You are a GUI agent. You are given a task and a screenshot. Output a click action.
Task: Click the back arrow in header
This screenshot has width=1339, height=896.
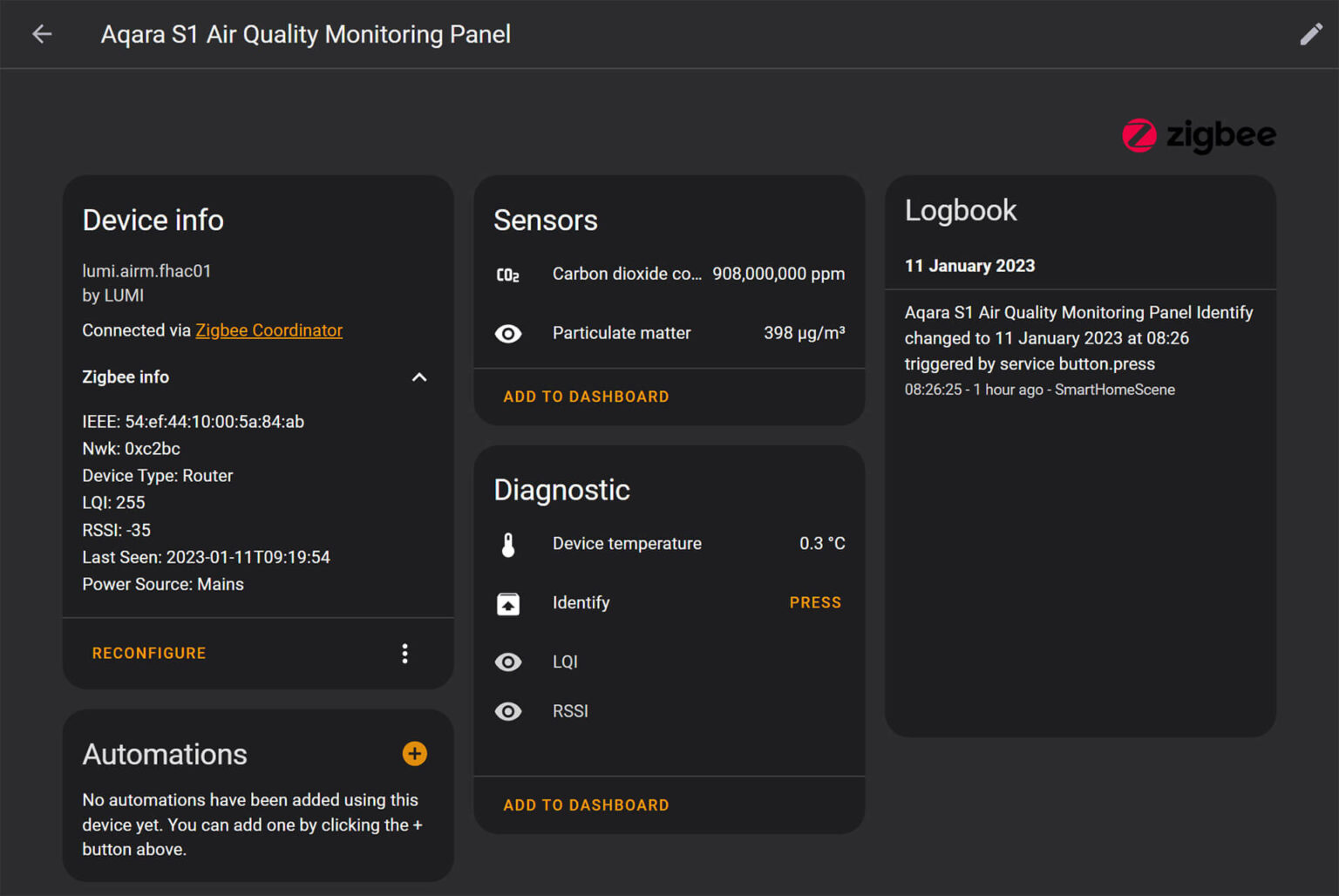pos(42,34)
